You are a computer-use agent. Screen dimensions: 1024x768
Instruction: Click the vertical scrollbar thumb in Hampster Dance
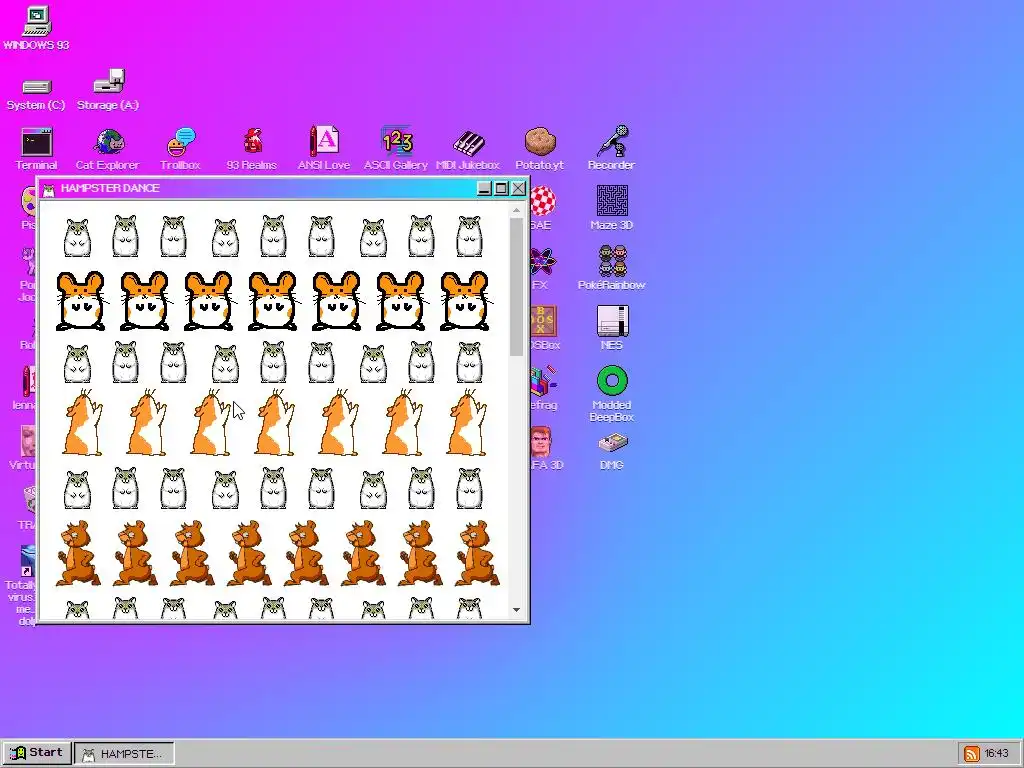click(517, 287)
